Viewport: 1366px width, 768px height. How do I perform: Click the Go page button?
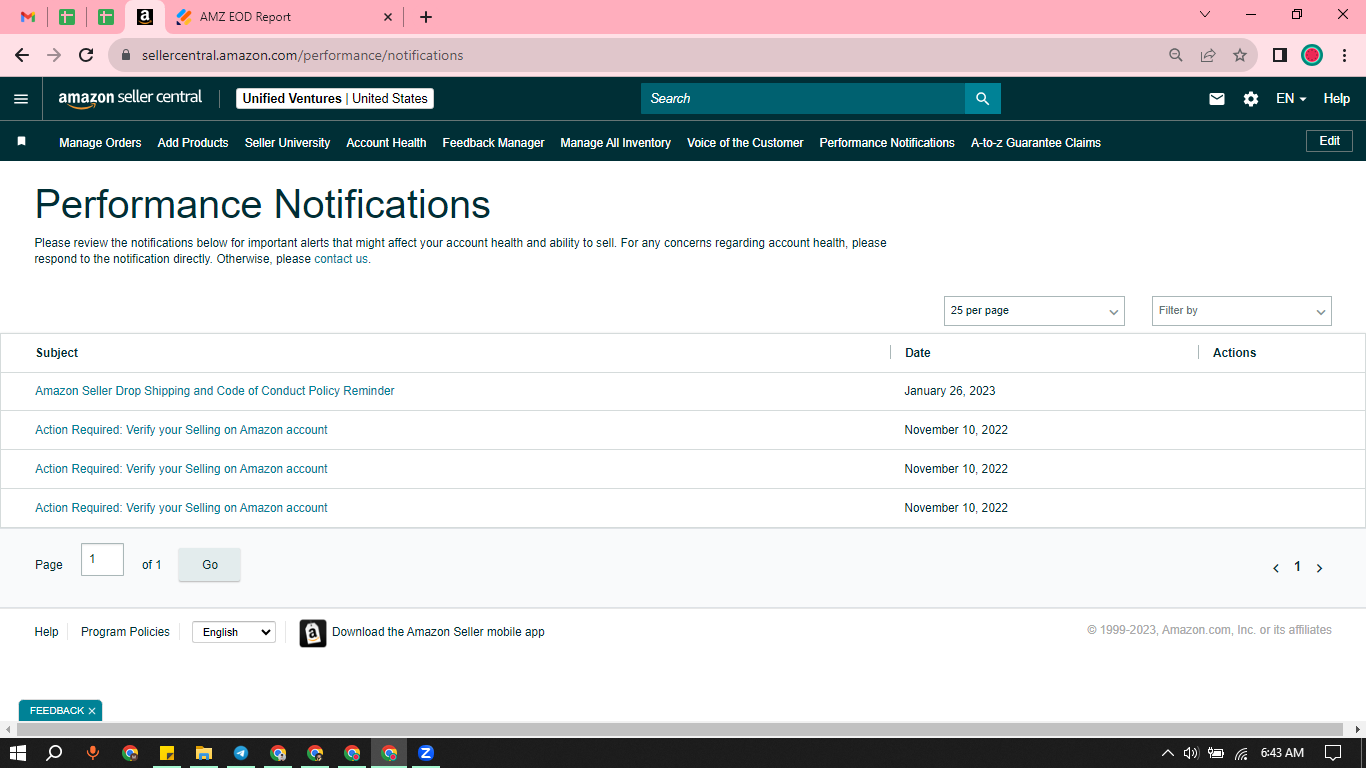tap(209, 565)
